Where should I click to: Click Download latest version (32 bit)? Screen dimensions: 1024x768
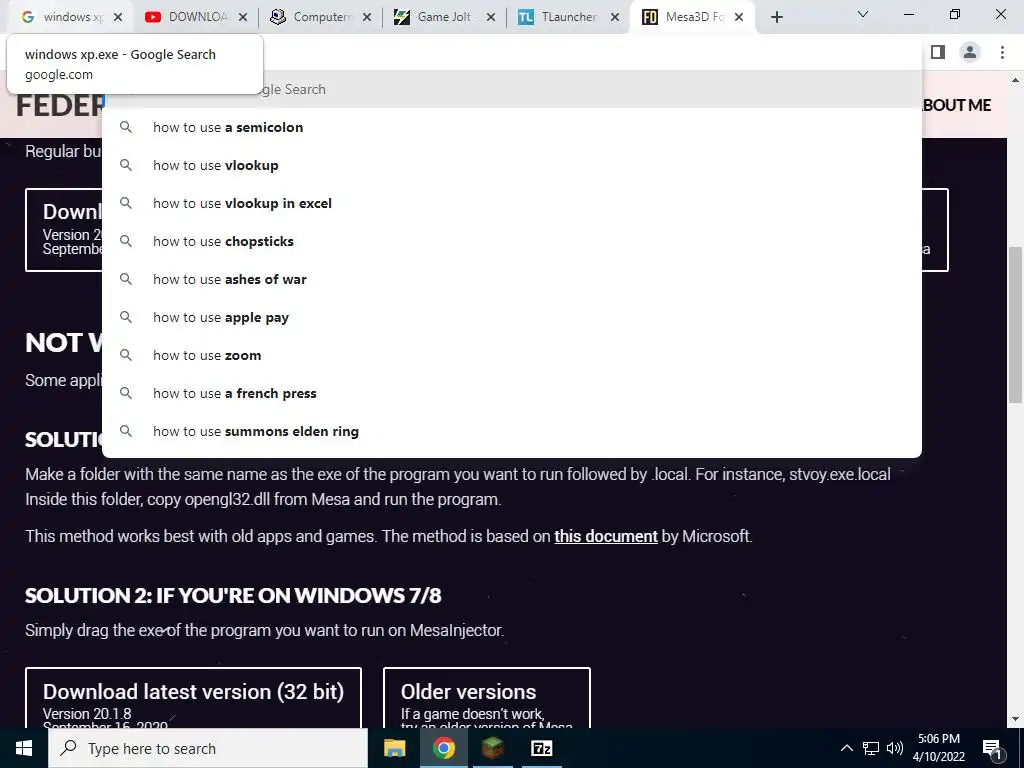click(x=193, y=698)
